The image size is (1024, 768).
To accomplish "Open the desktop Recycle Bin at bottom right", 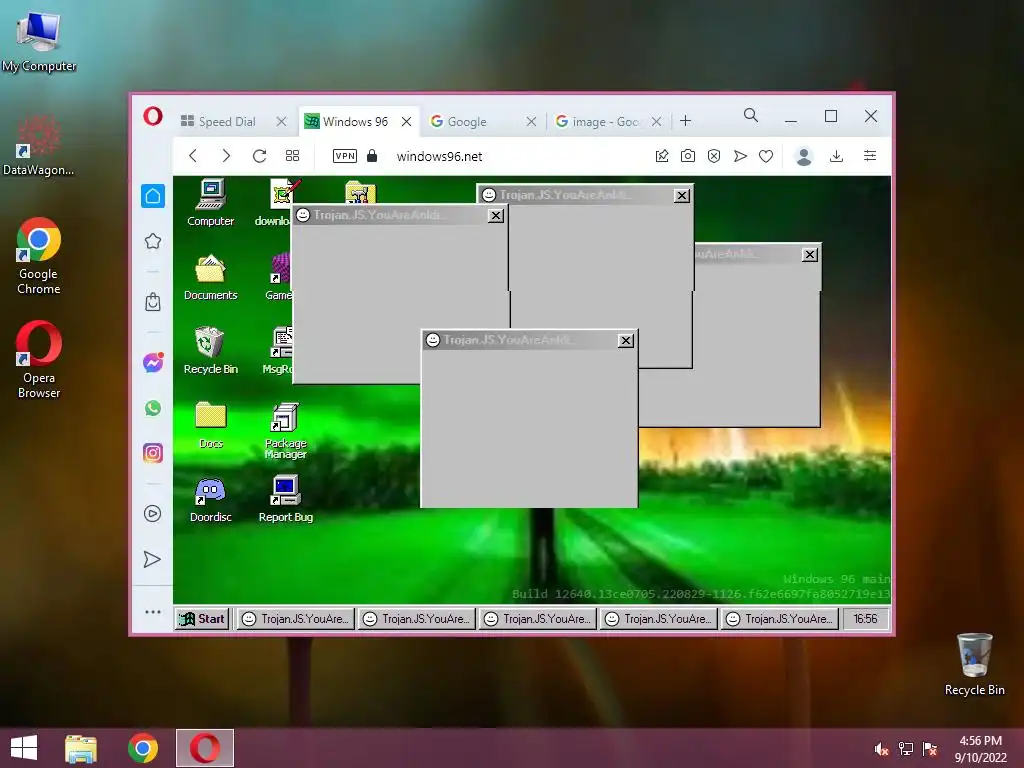I will pos(974,664).
